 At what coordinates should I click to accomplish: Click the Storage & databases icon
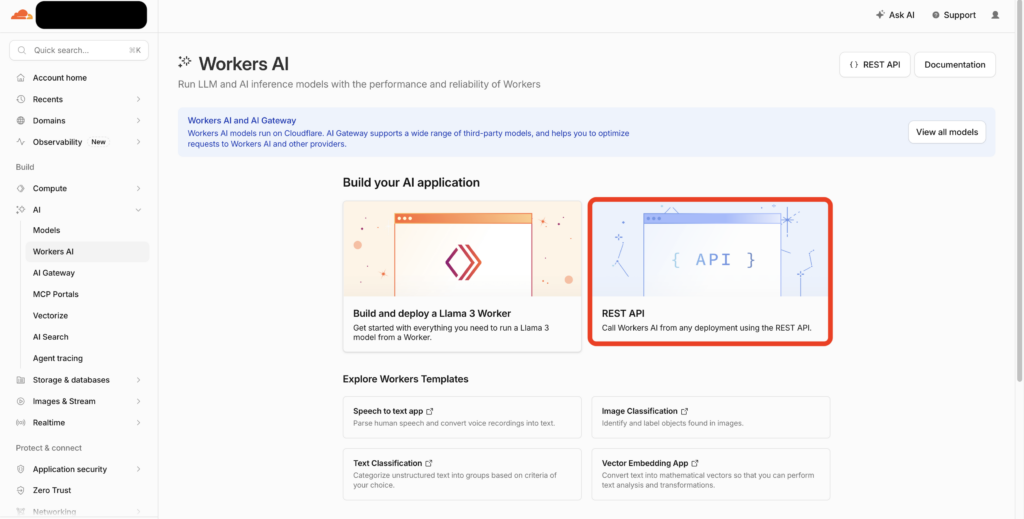pos(21,380)
